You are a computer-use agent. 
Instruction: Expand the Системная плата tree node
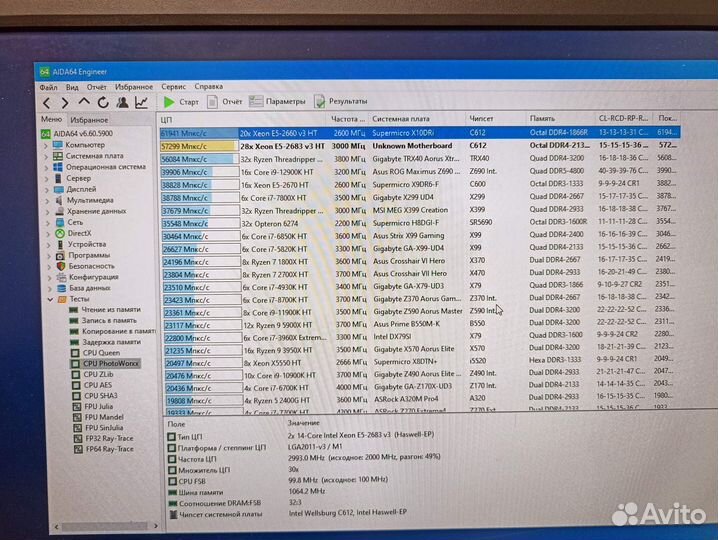pyautogui.click(x=45, y=156)
